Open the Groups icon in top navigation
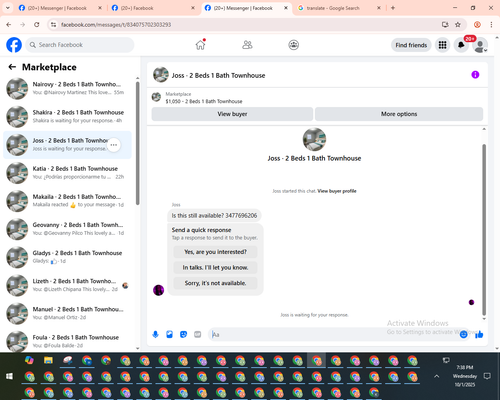500x400 pixels. (x=294, y=45)
